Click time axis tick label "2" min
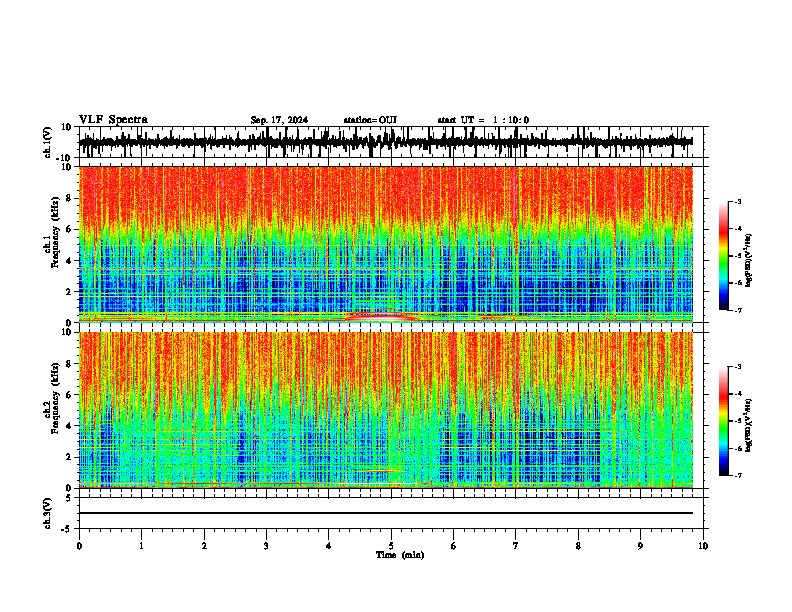Screen dimensions: 792x612 click(x=204, y=546)
